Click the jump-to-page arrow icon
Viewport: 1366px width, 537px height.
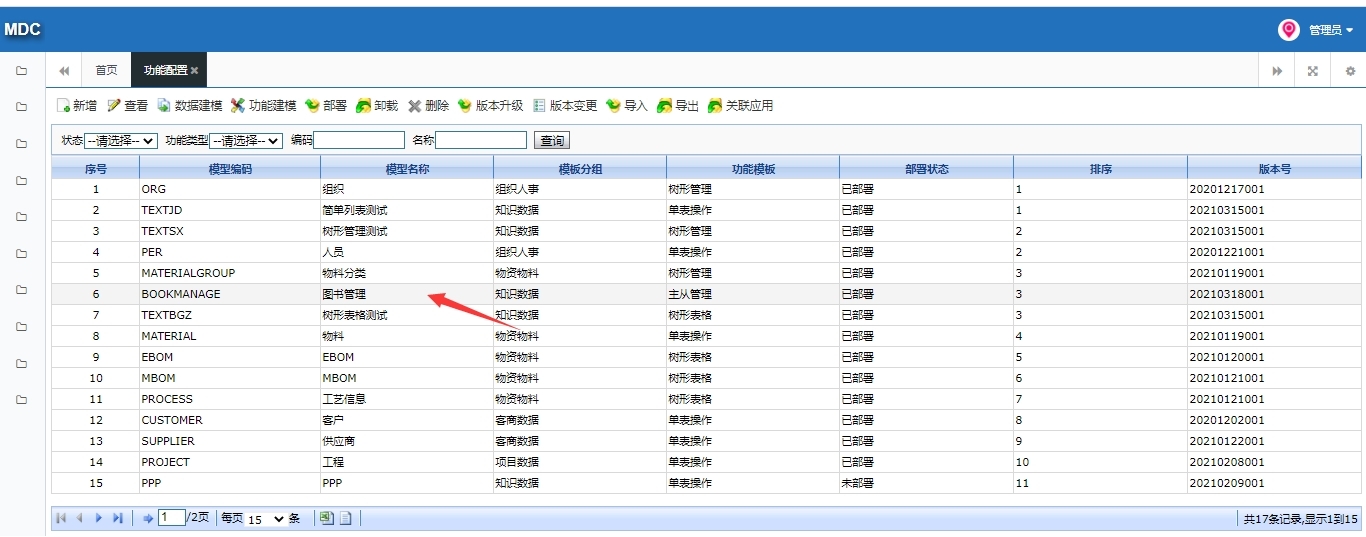coord(148,518)
